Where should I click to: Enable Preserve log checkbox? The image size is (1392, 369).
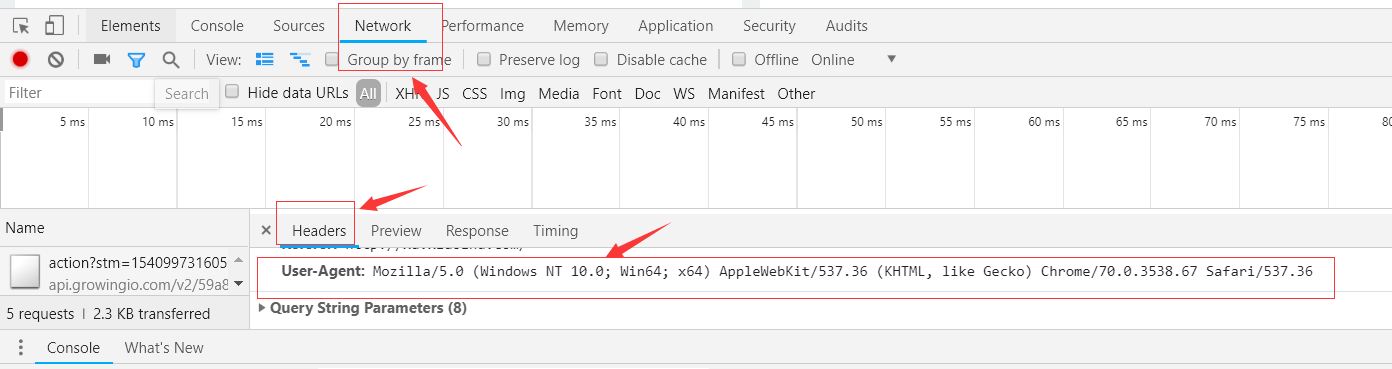click(x=484, y=59)
